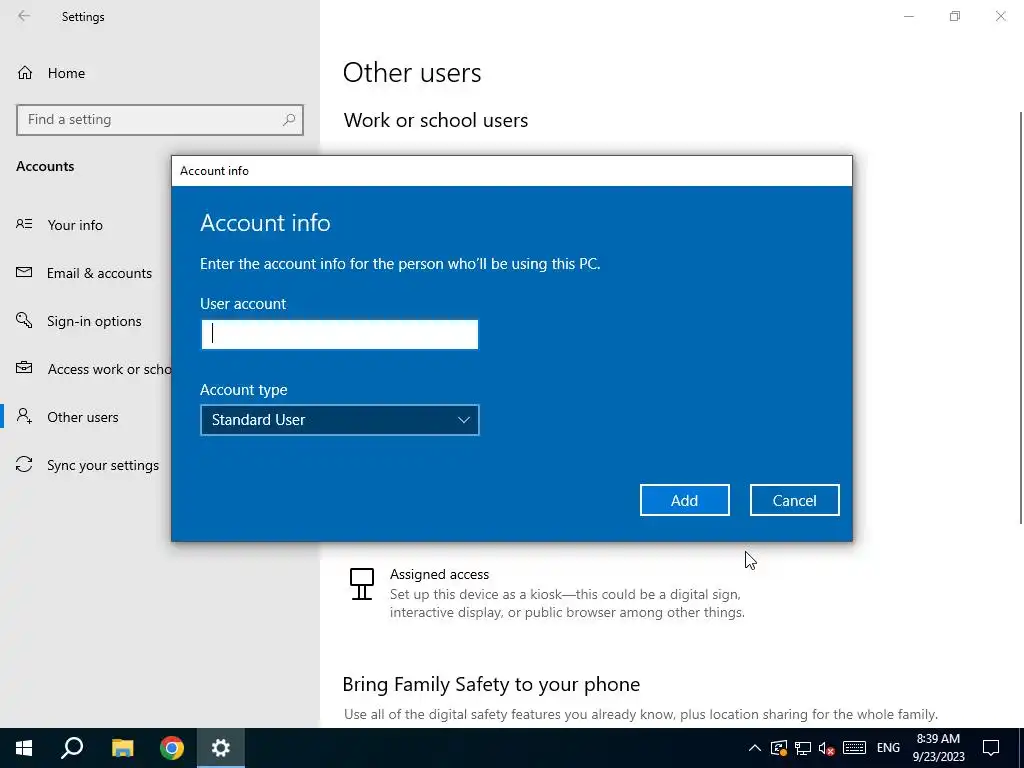Click into the User account text field
This screenshot has width=1024, height=768.
(x=340, y=334)
